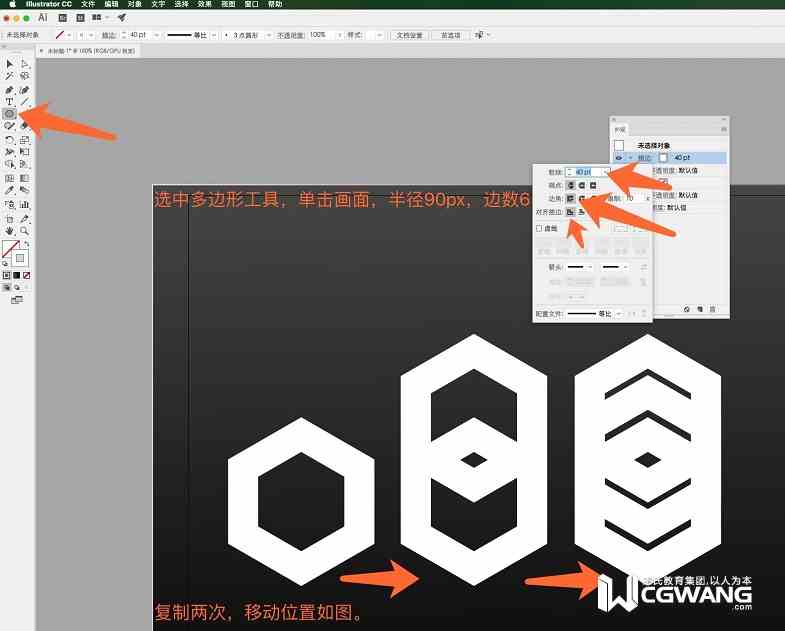Select the Magic Wand tool
This screenshot has width=785, height=631.
[x=9, y=76]
